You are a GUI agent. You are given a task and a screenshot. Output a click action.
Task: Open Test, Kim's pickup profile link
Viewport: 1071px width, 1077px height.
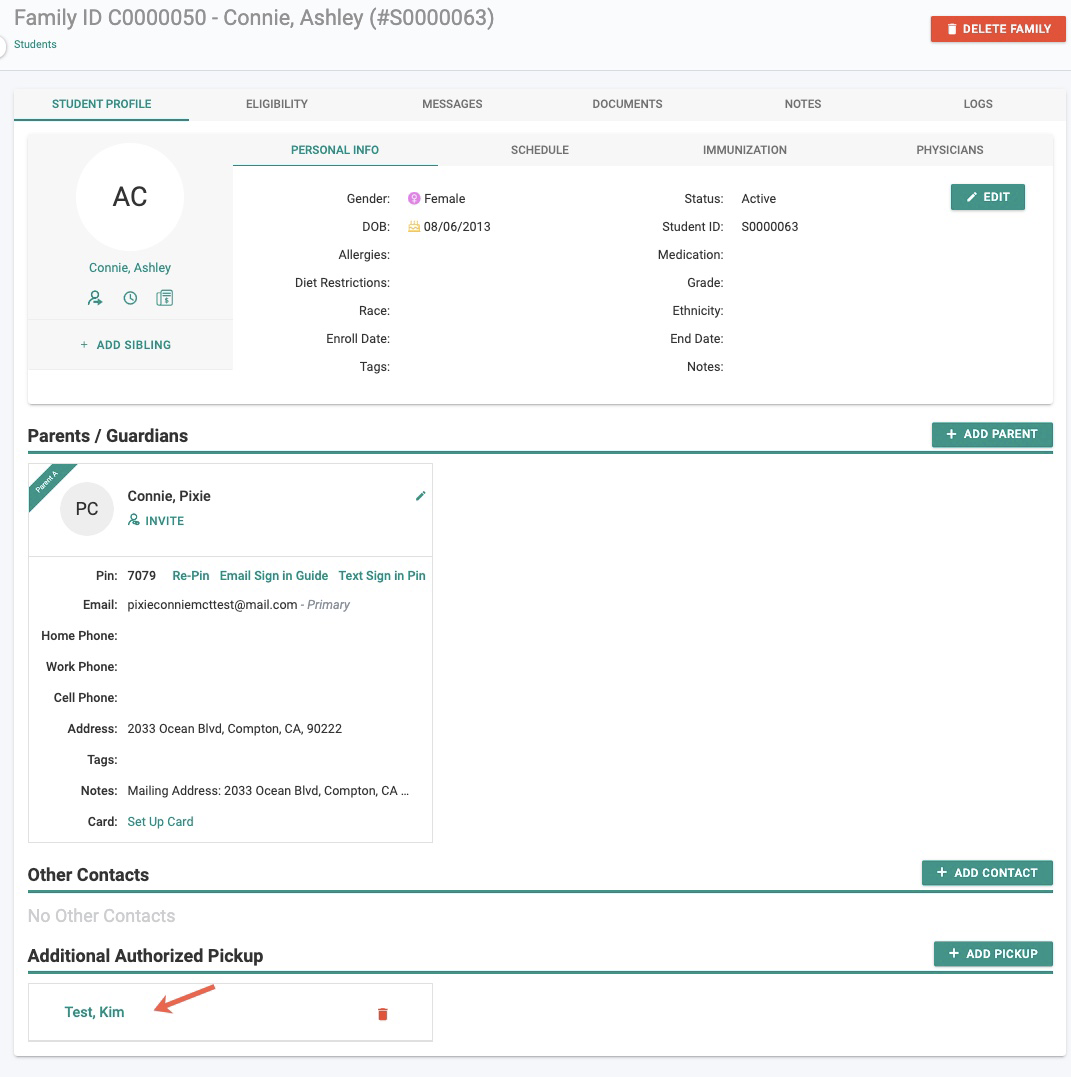(x=94, y=1012)
